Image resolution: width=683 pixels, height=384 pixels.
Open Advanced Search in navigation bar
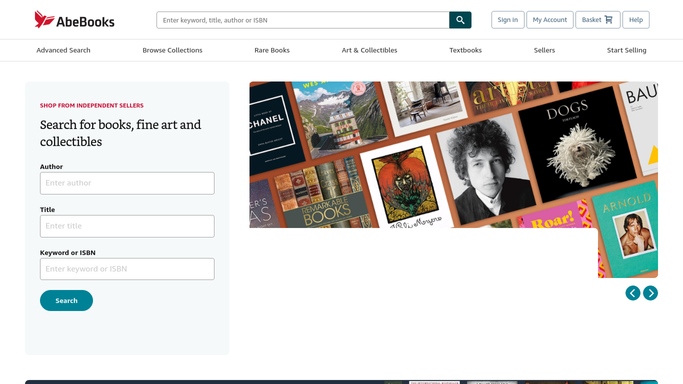64,51
